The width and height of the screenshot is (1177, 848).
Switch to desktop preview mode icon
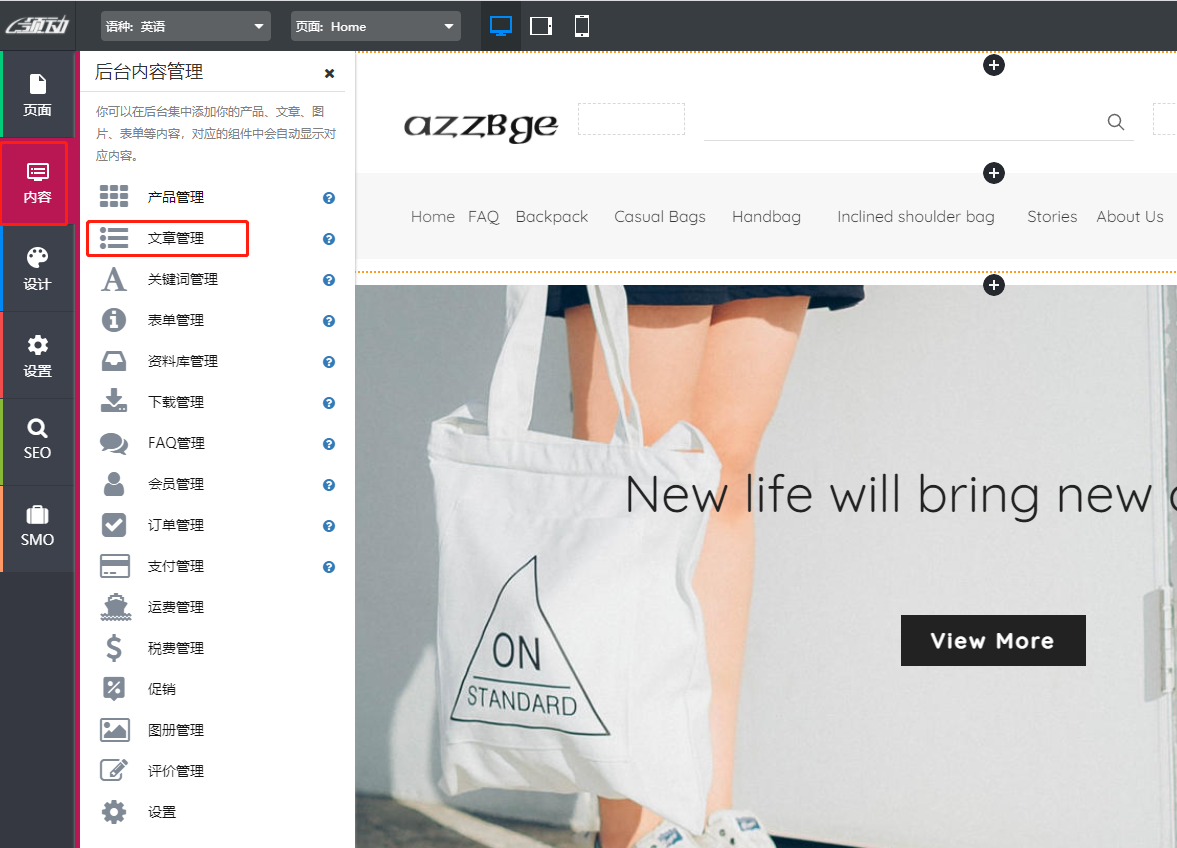tap(501, 26)
